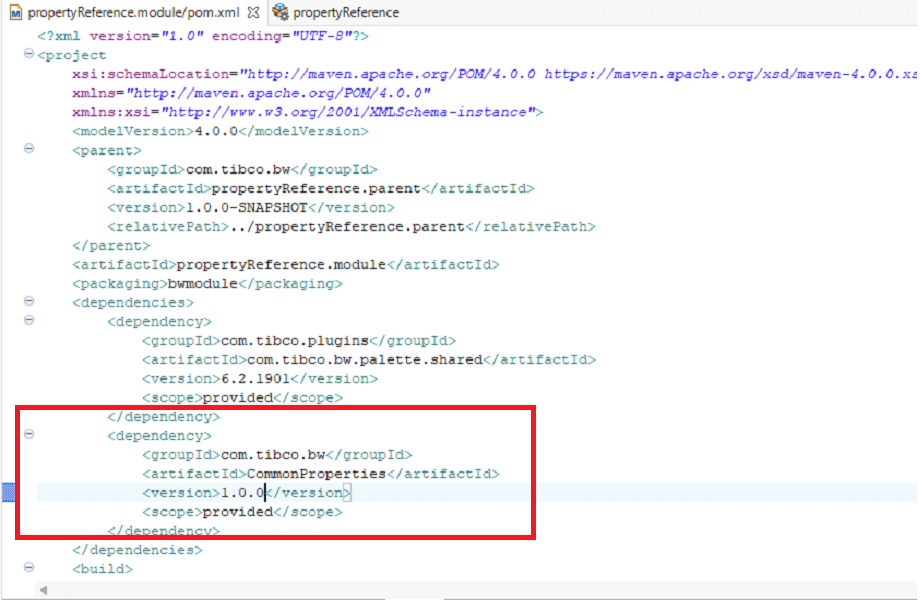Collapse the build element fold marker
Screen dimensions: 920x600
(29, 567)
